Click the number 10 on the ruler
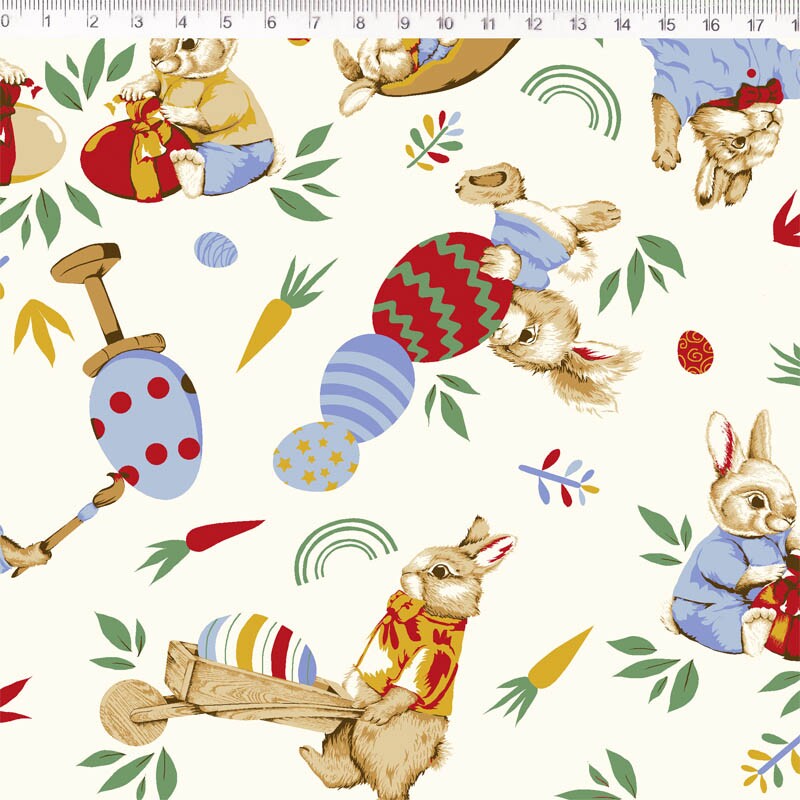Screen dimensions: 800x800 [444, 23]
